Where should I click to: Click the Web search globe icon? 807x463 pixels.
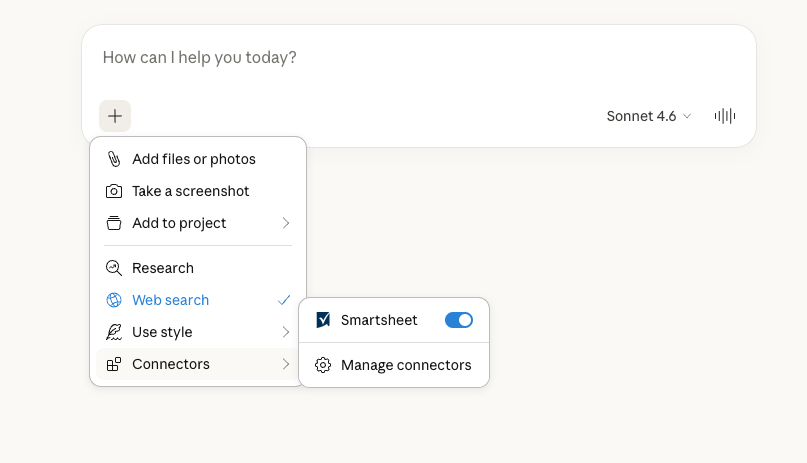[114, 300]
